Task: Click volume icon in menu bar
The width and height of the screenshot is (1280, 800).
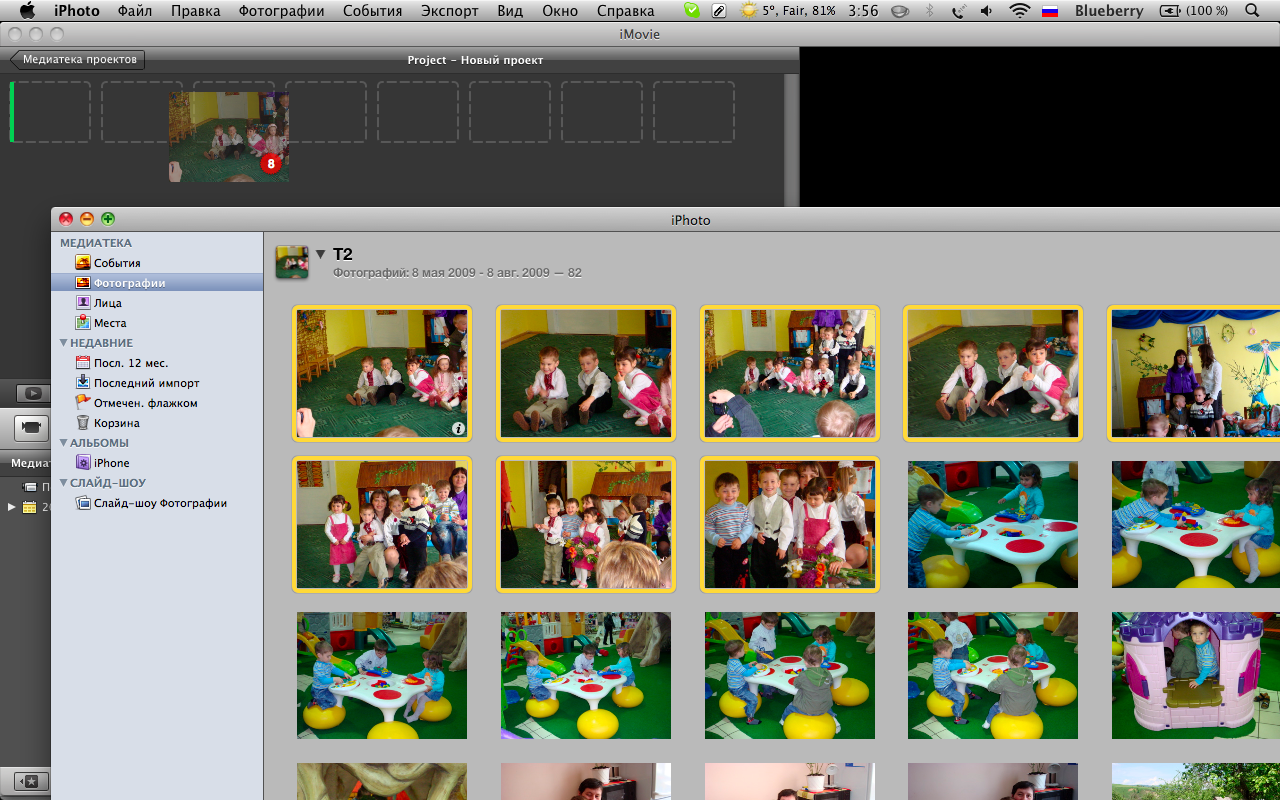Action: 987,11
